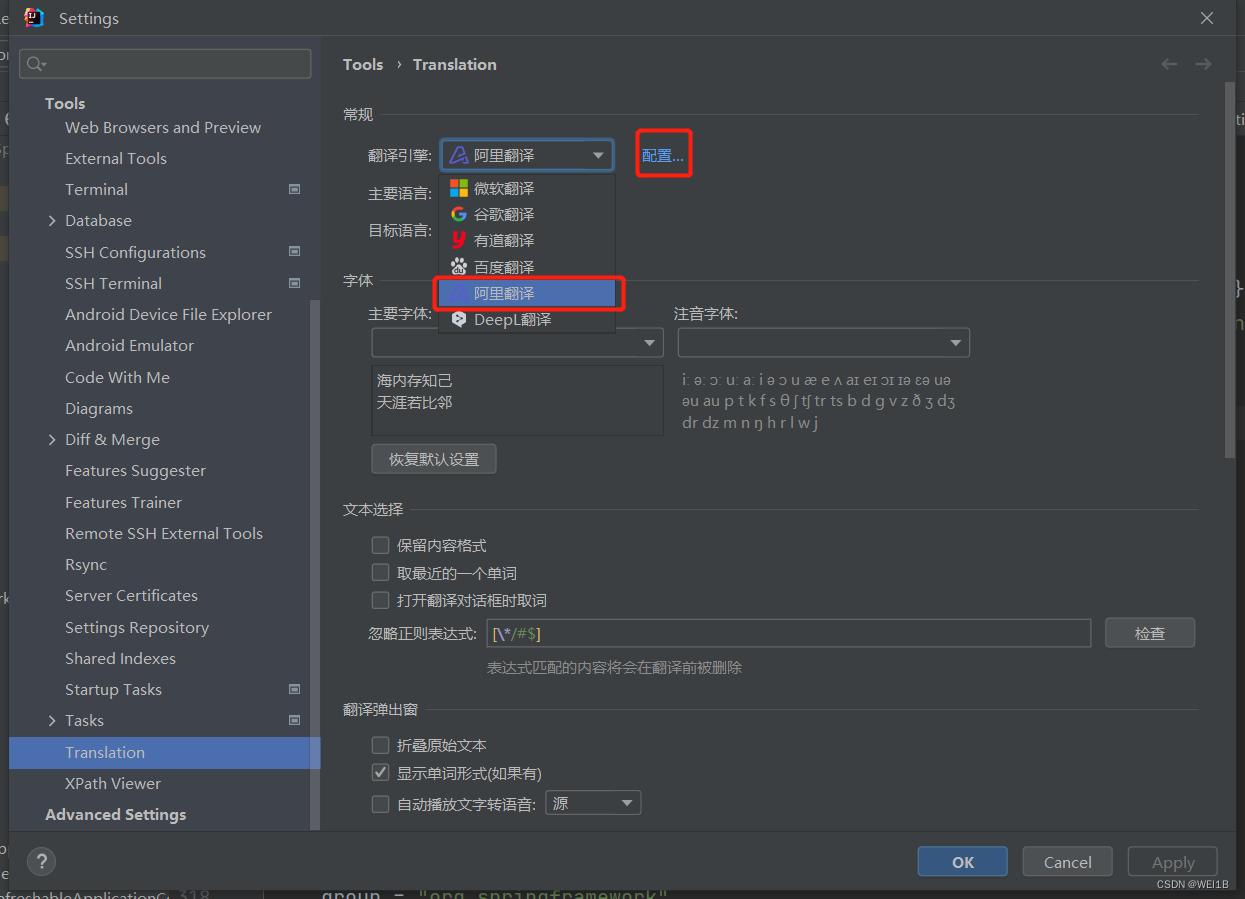Select Shared Indexes in the tree
The width and height of the screenshot is (1245, 899).
click(120, 658)
